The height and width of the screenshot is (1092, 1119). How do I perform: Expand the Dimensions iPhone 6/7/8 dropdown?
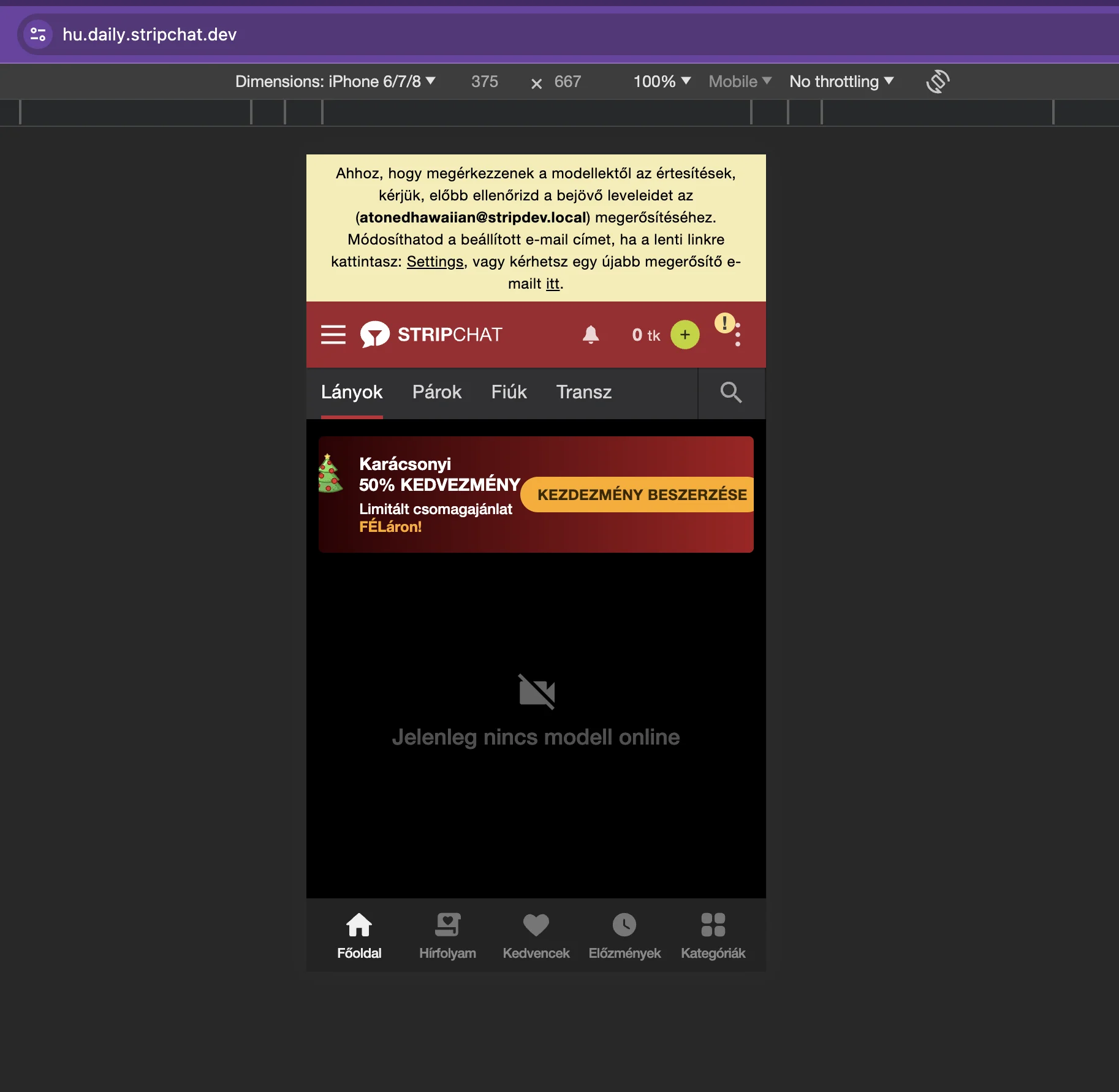pyautogui.click(x=335, y=82)
